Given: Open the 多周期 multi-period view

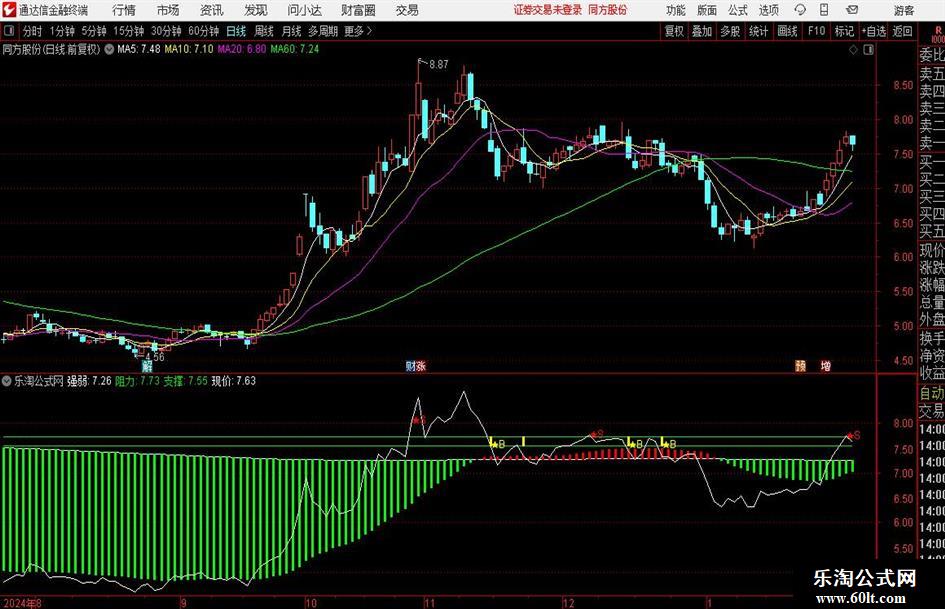Looking at the screenshot, I should (x=323, y=31).
